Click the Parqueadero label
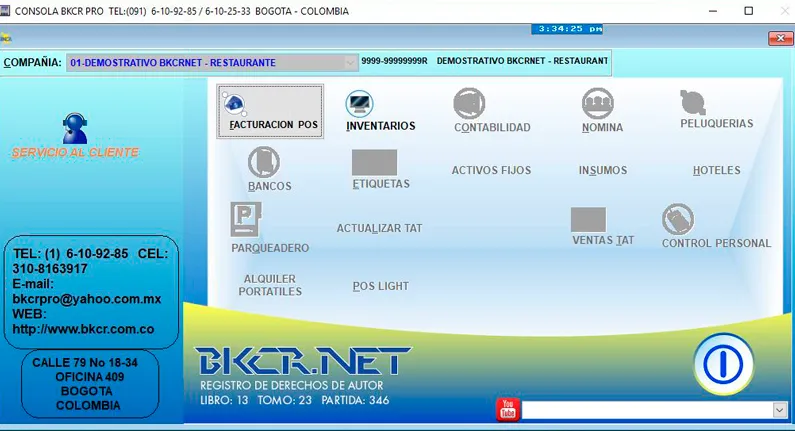Screen dimensions: 795x431 (270, 248)
